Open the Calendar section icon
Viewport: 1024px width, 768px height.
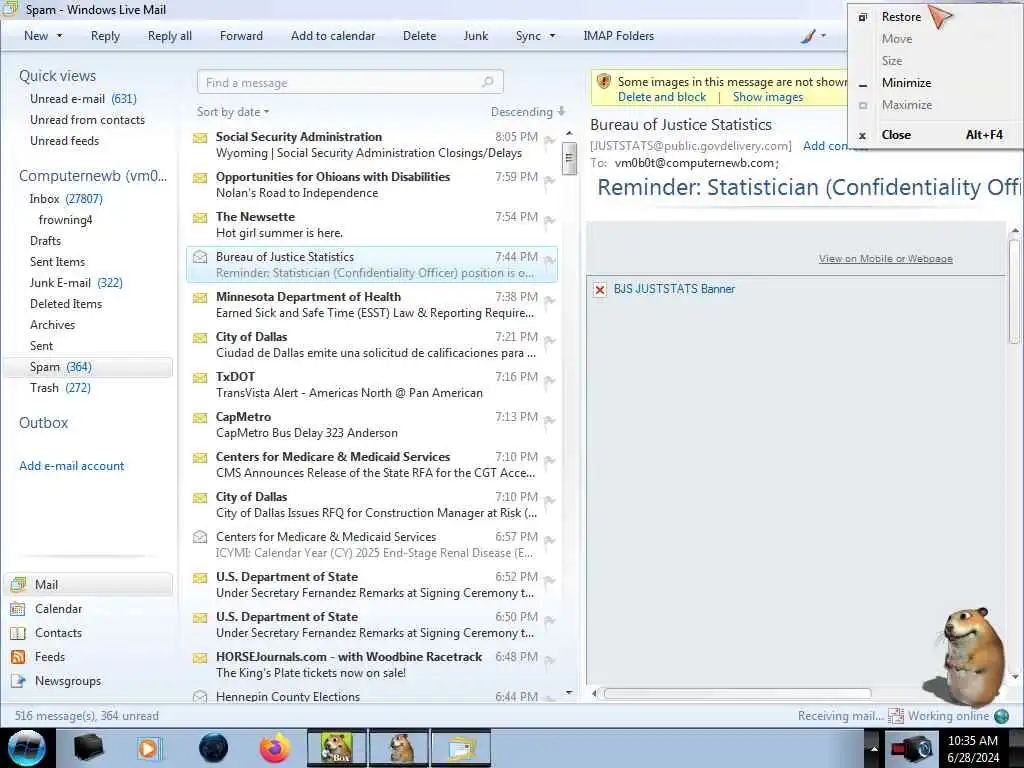point(18,609)
